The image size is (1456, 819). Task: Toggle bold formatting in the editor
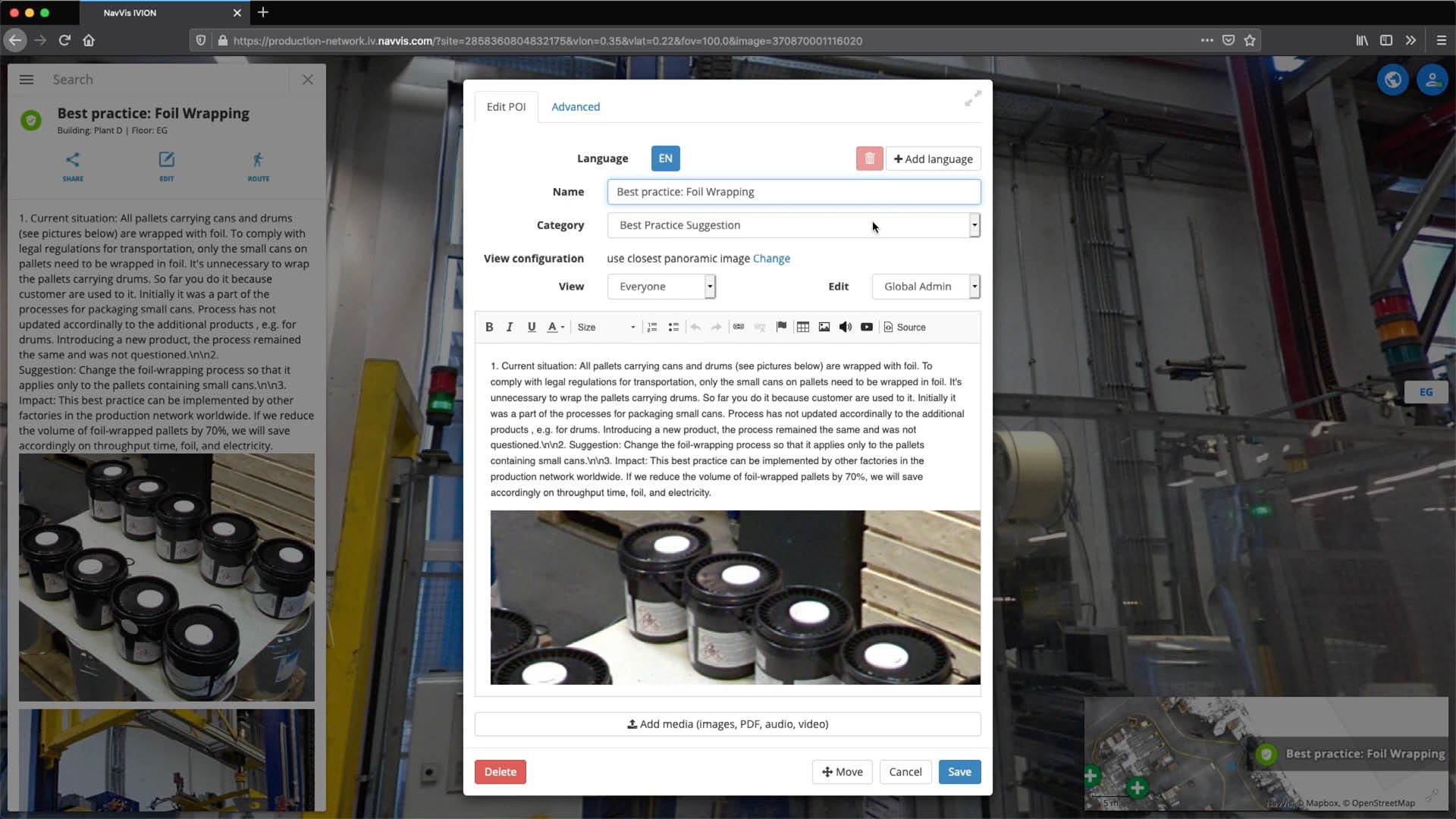[x=489, y=327]
